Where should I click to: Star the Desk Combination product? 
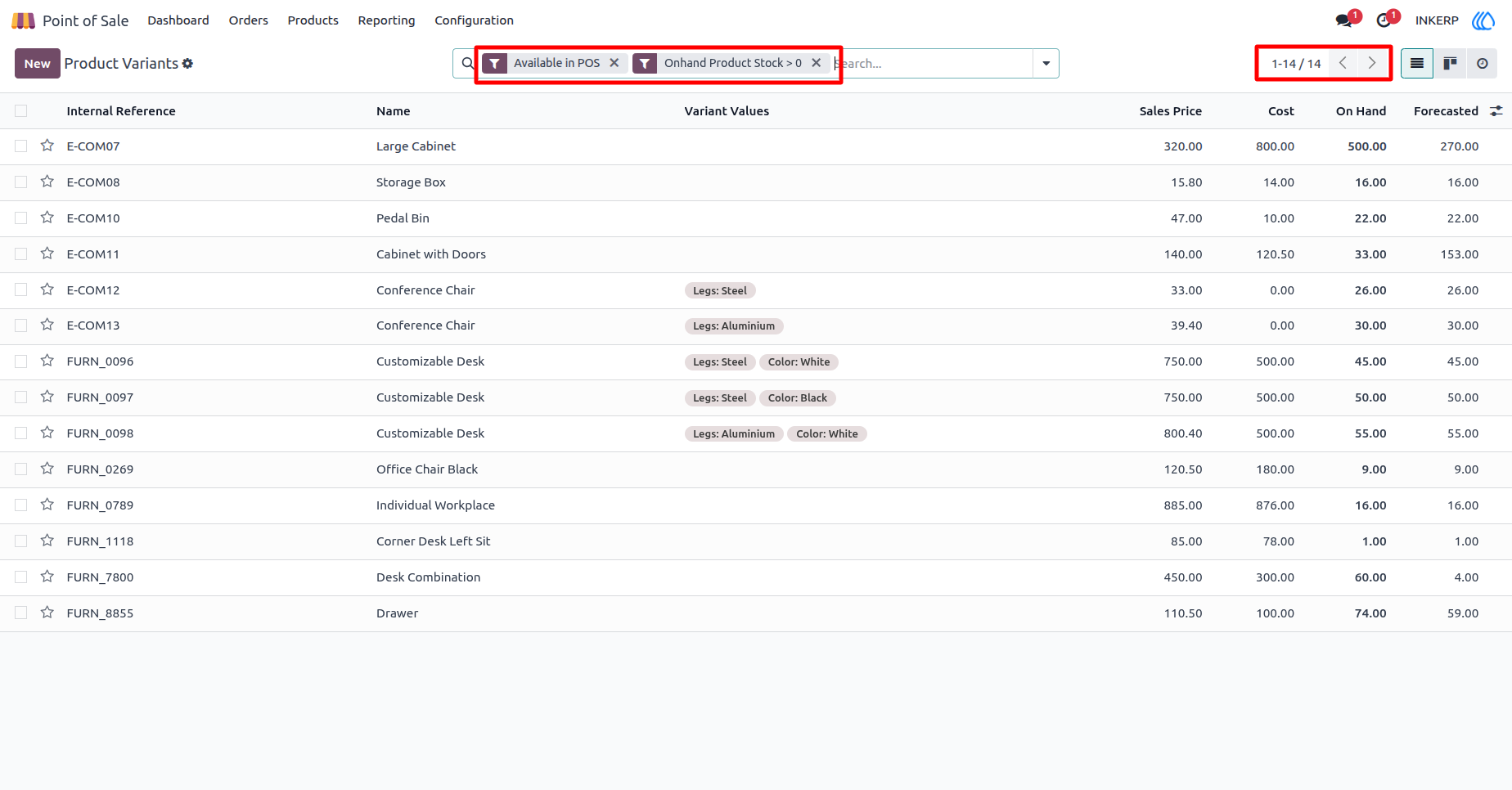(x=47, y=577)
